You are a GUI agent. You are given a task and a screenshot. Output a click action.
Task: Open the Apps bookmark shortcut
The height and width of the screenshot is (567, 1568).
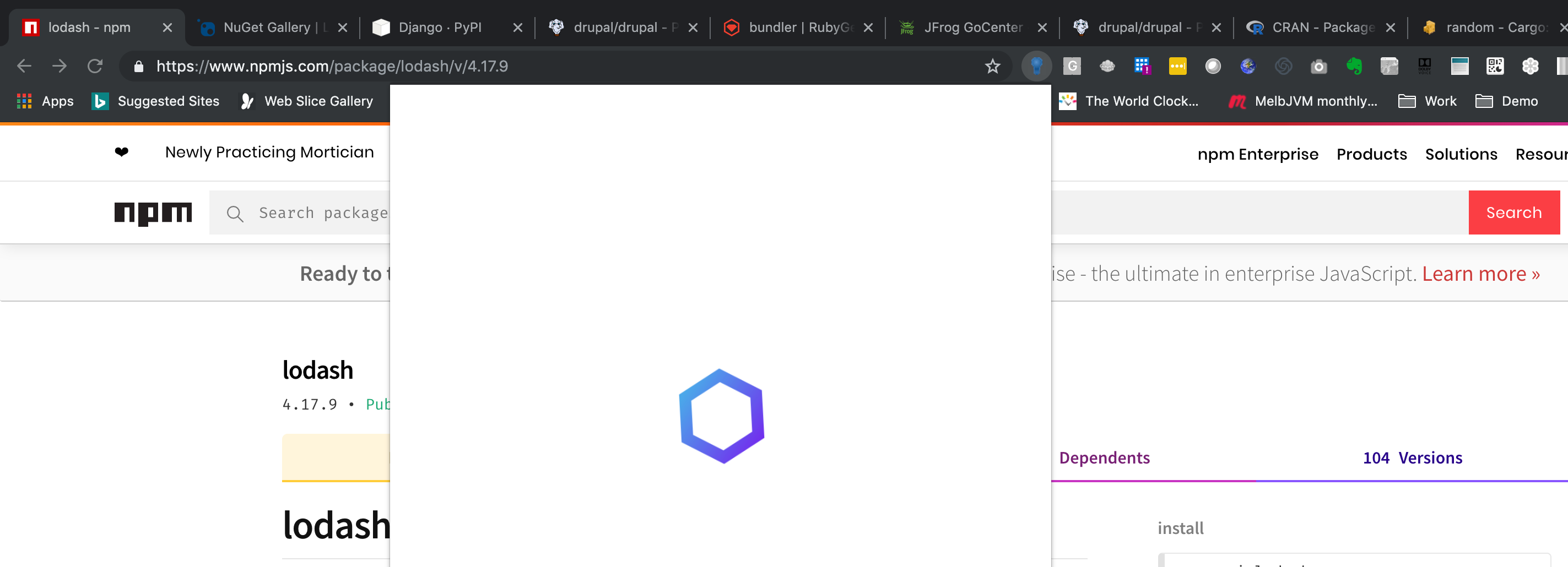[45, 101]
